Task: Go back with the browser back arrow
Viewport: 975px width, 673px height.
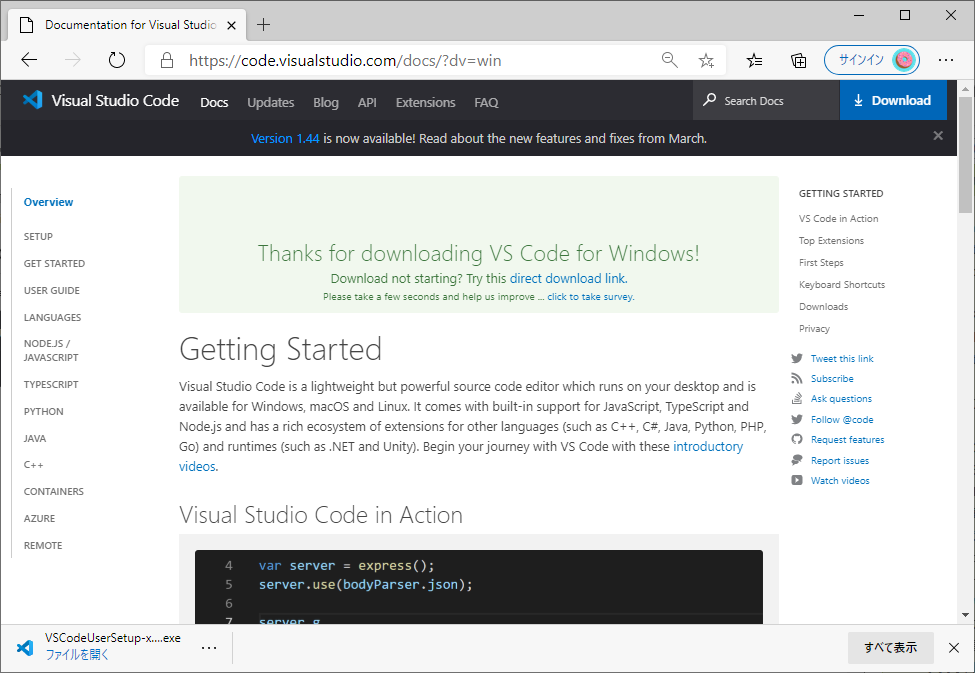Action: point(29,60)
